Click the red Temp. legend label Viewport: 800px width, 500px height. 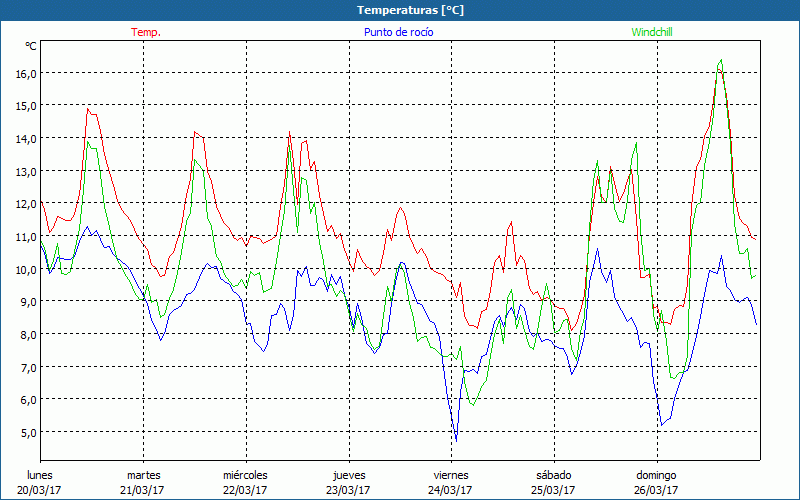click(145, 32)
